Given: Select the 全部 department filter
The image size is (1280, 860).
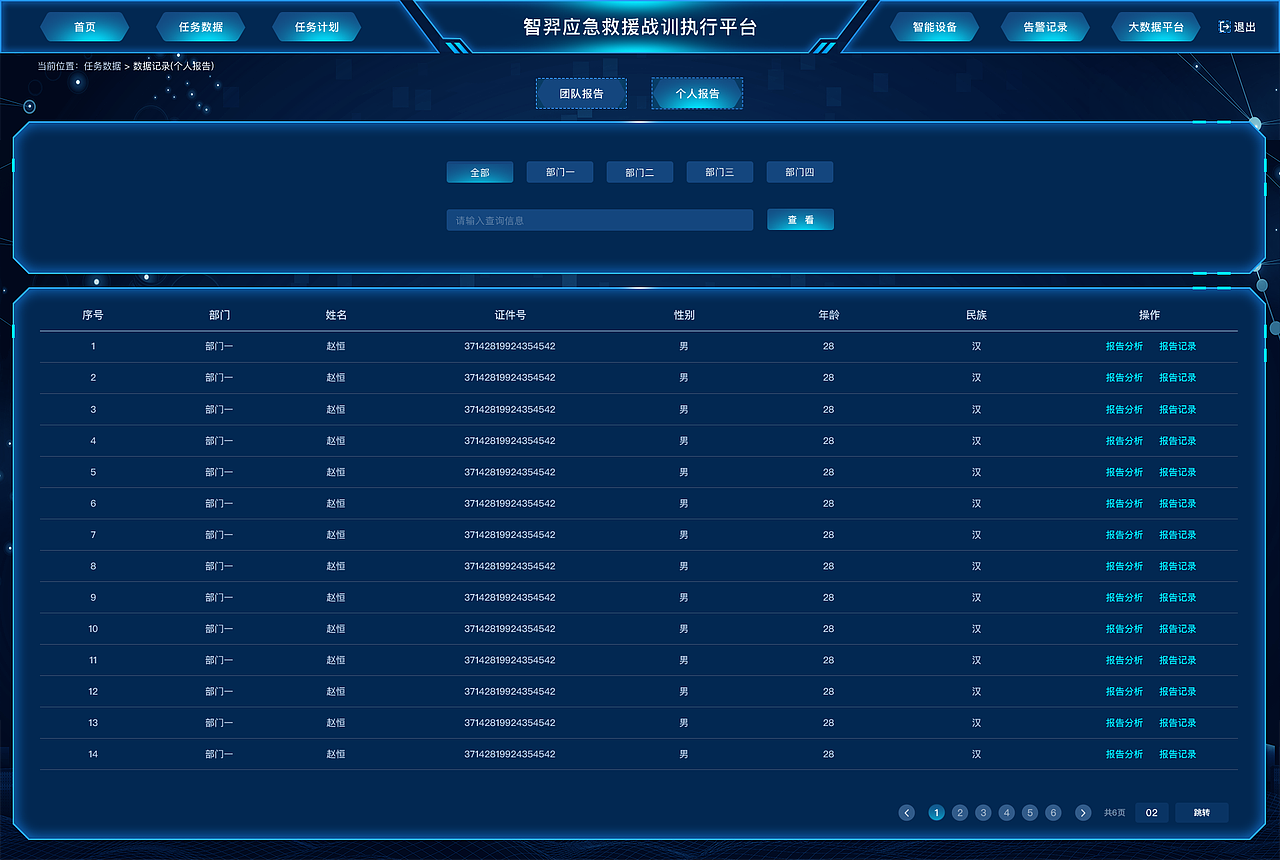Looking at the screenshot, I should pyautogui.click(x=479, y=171).
